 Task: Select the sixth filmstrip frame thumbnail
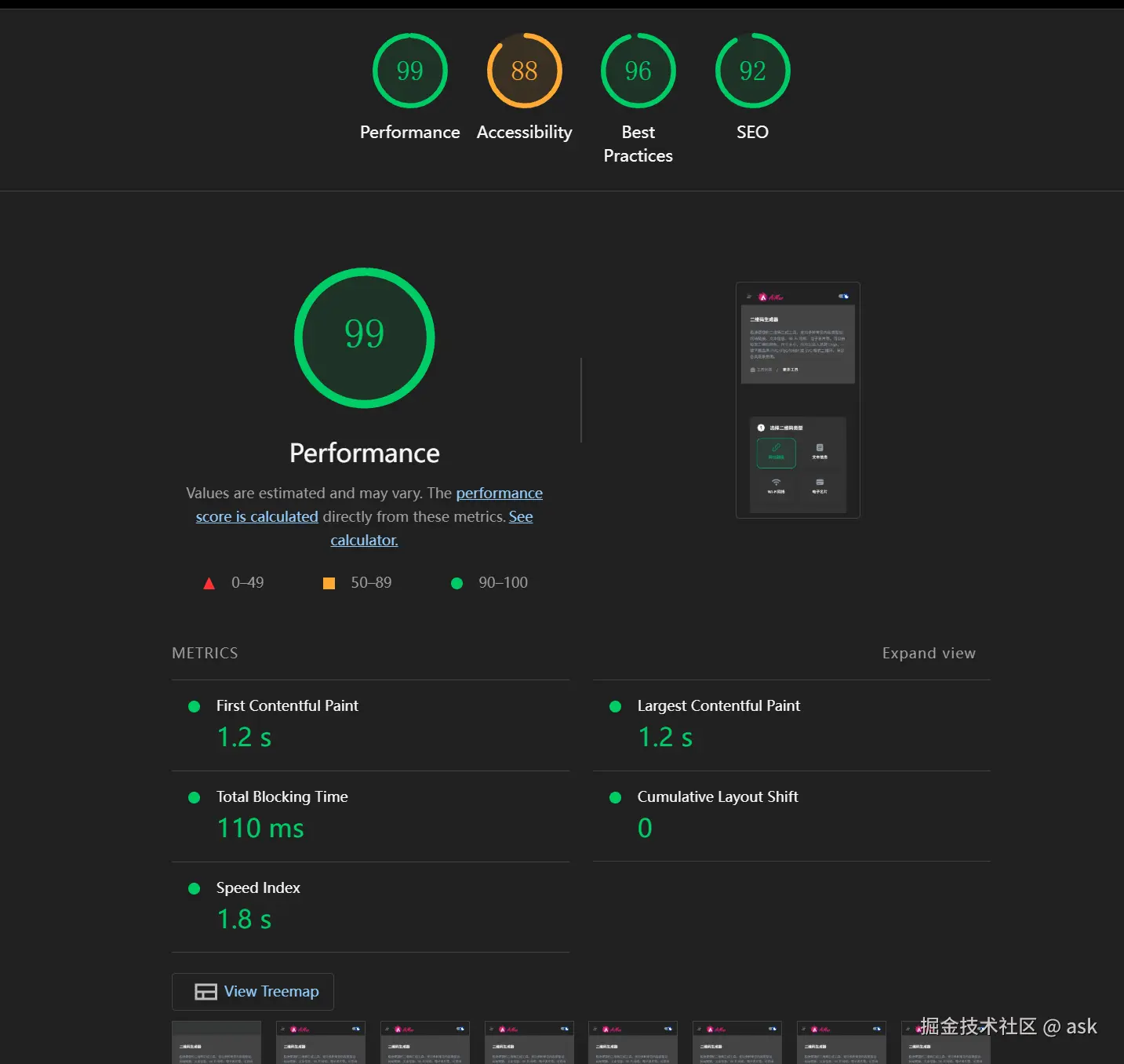[x=737, y=1042]
